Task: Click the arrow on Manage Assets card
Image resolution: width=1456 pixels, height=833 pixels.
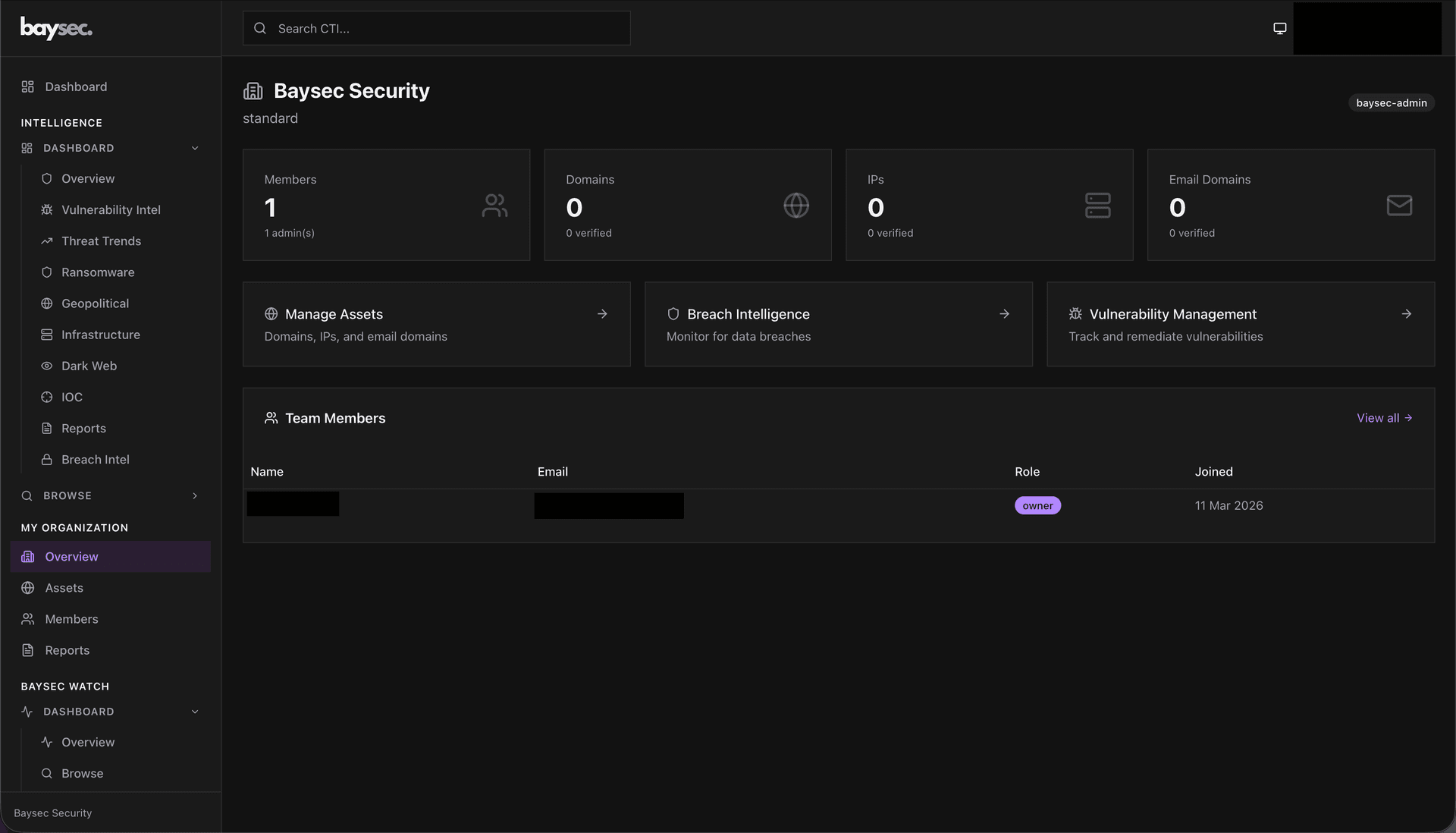Action: coord(602,314)
